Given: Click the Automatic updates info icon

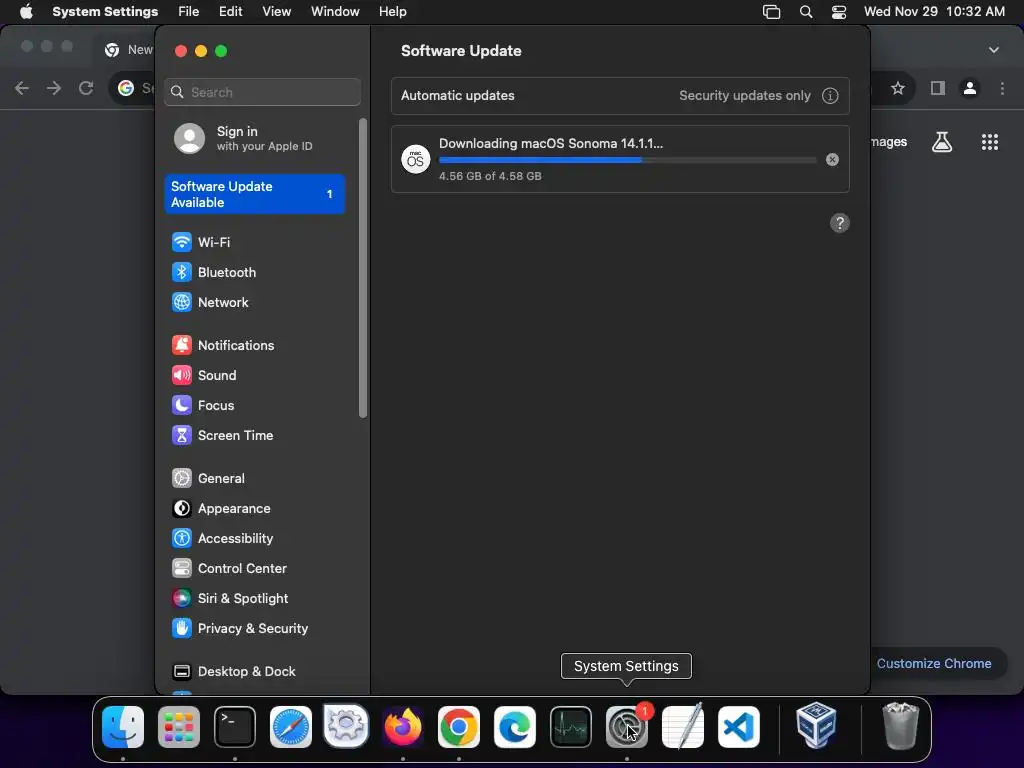Looking at the screenshot, I should pyautogui.click(x=830, y=96).
